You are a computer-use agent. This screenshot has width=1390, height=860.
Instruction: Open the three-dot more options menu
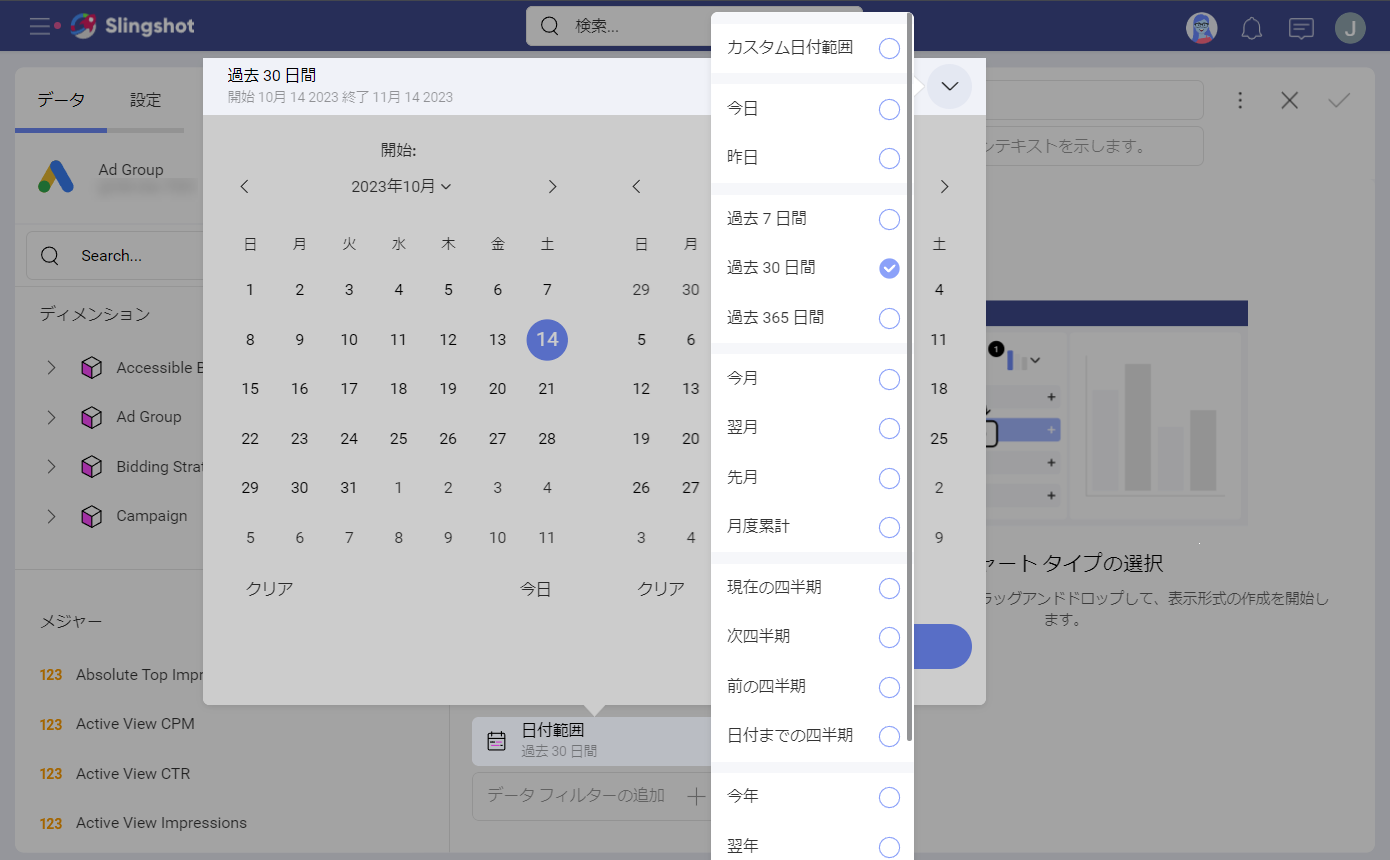click(x=1240, y=100)
